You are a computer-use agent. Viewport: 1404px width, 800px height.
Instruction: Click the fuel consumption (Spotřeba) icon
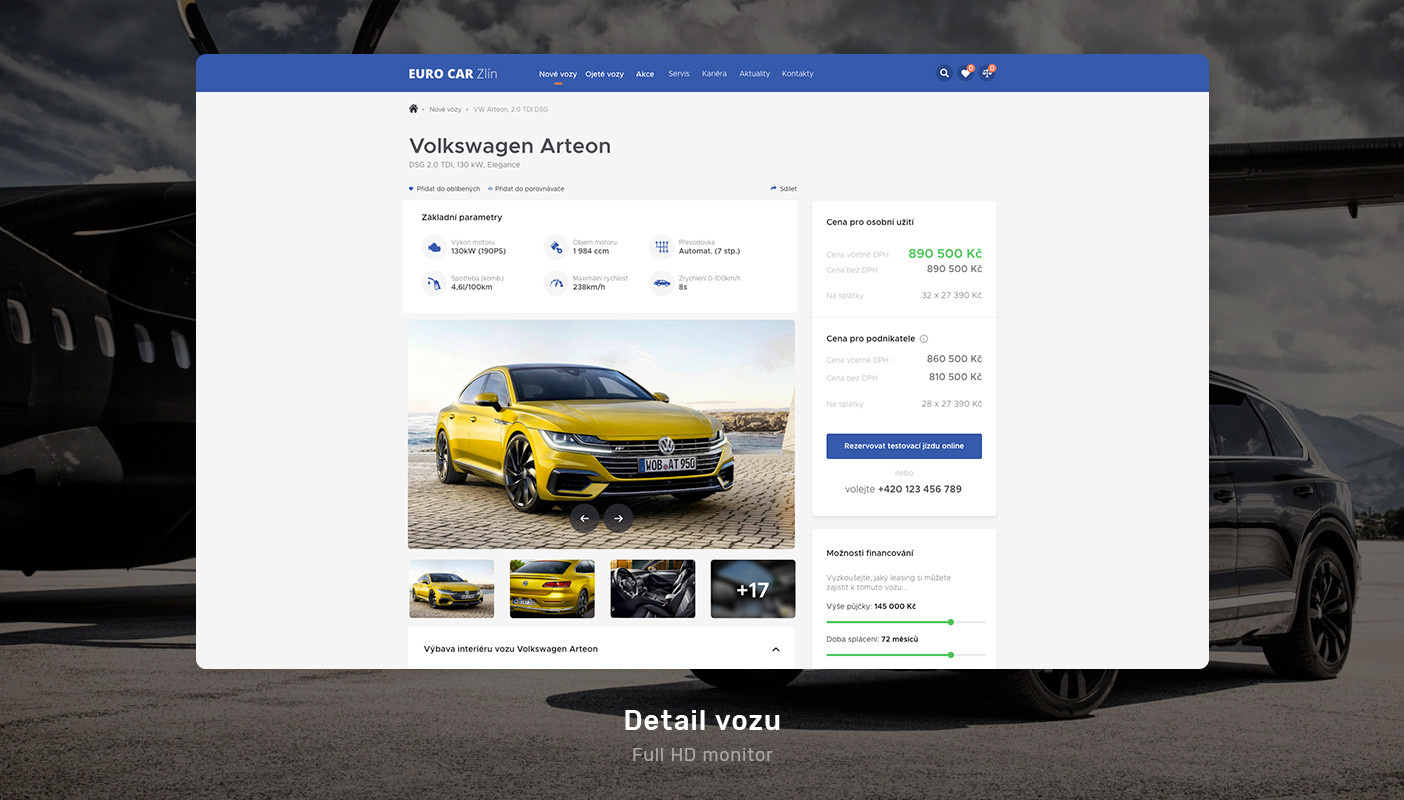pos(434,283)
